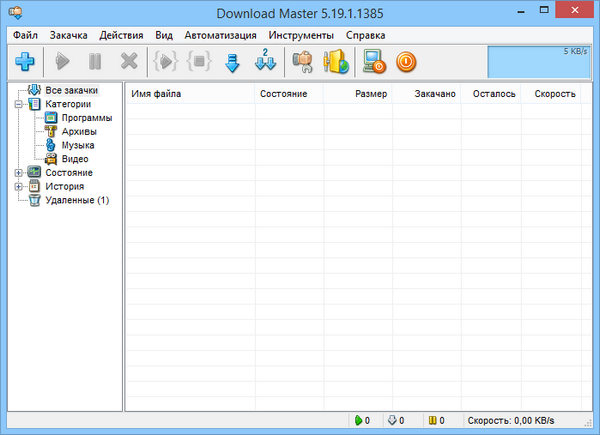Click the blue speed graph panel
Screen dimensions: 600x435
click(537, 61)
